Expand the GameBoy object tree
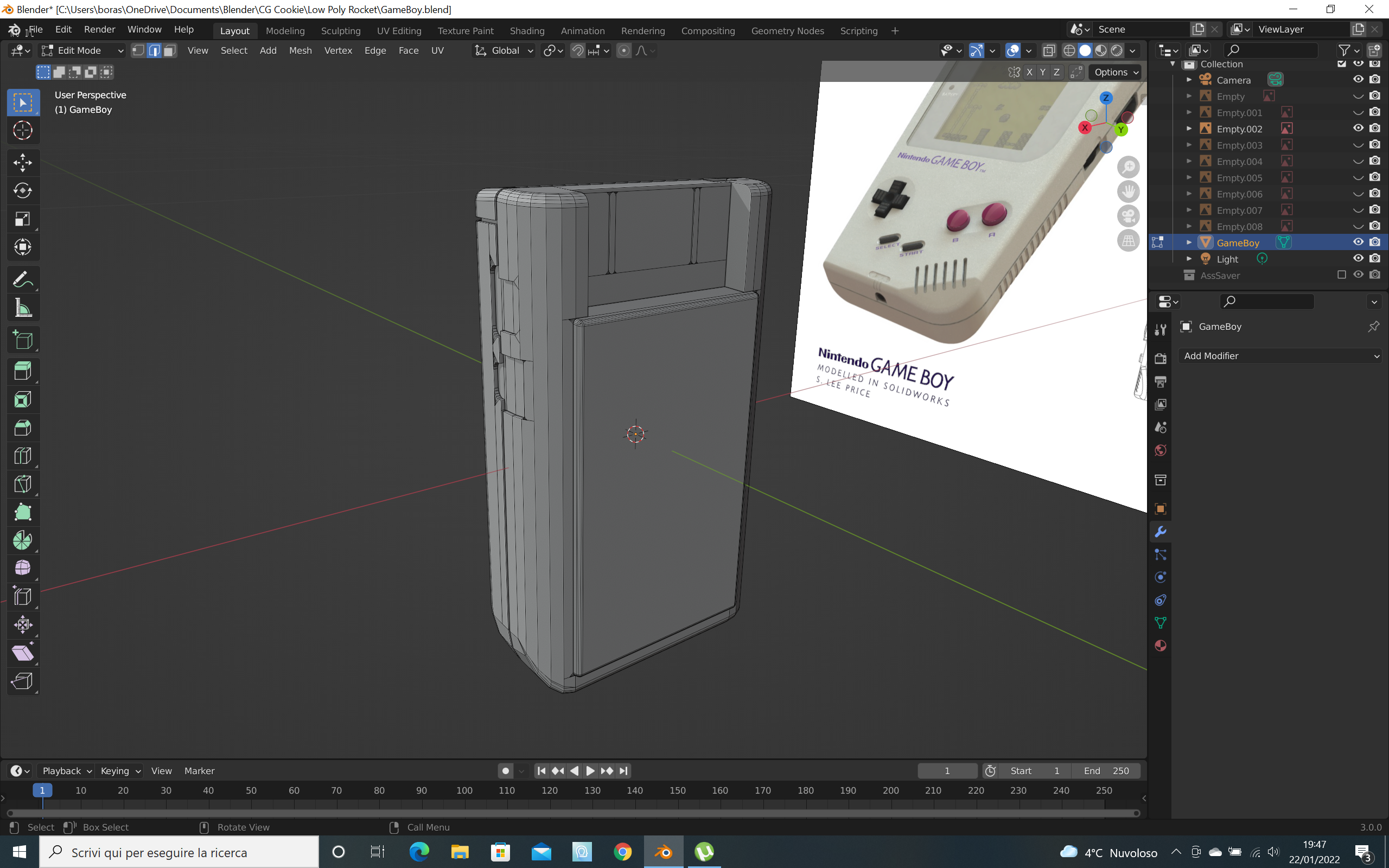The height and width of the screenshot is (868, 1389). (1189, 243)
